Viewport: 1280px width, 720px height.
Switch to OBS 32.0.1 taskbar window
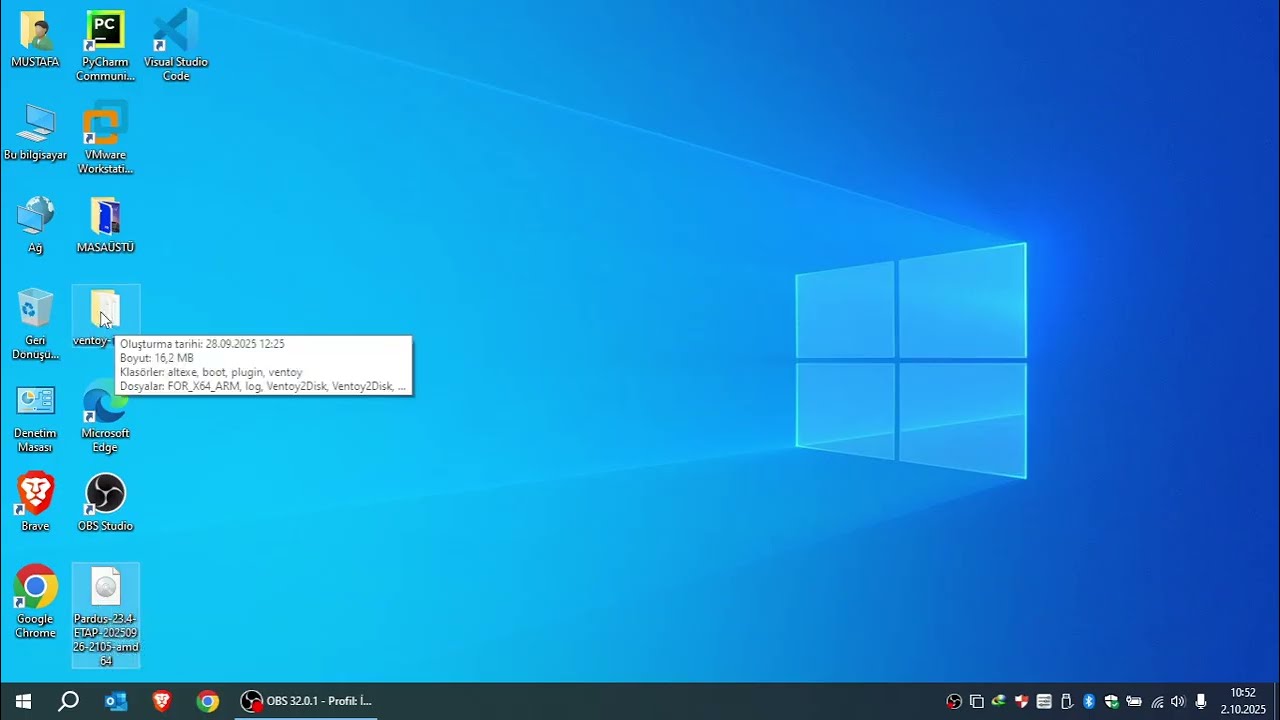(x=308, y=701)
